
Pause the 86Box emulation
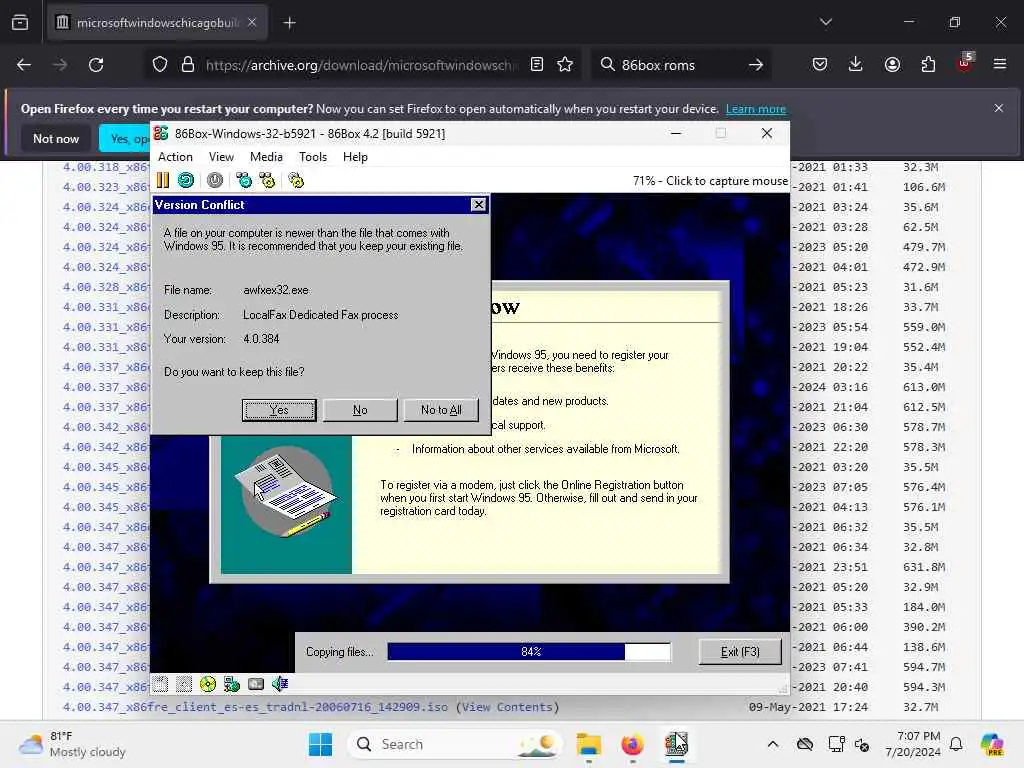point(163,180)
